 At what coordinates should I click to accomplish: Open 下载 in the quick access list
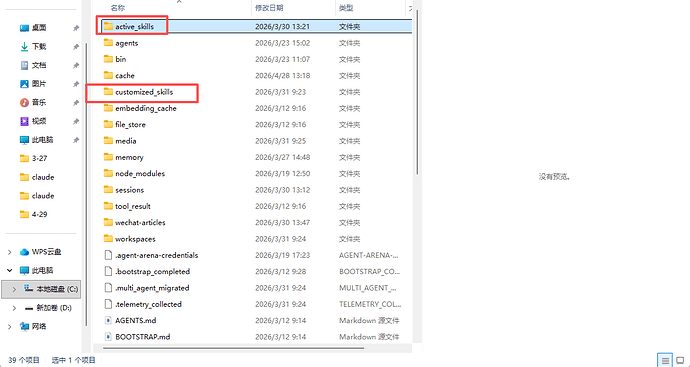coord(39,46)
